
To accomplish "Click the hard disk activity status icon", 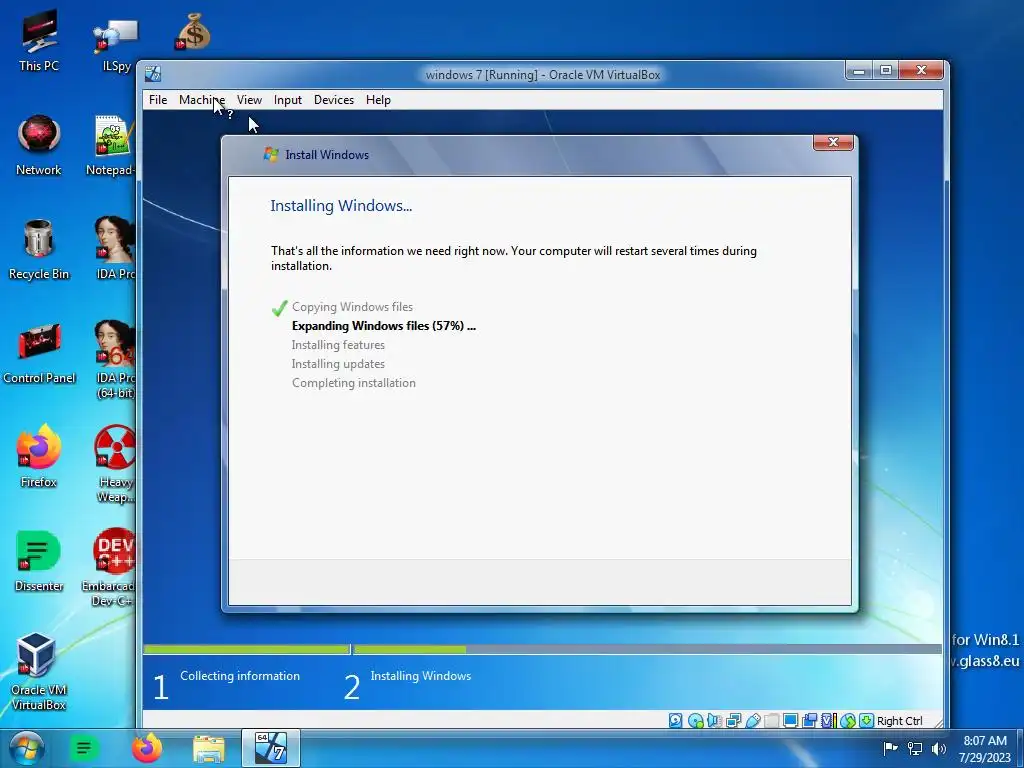I will tap(675, 720).
